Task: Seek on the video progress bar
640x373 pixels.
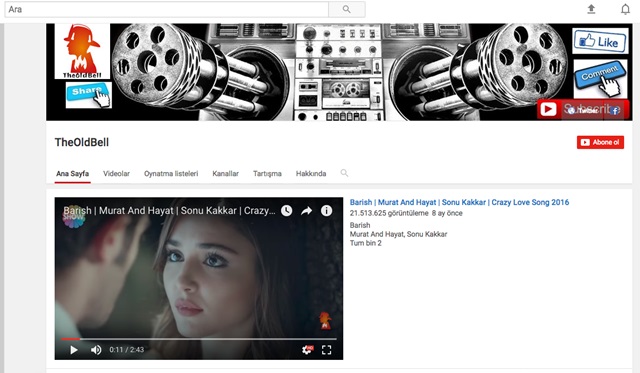Action: (x=199, y=339)
